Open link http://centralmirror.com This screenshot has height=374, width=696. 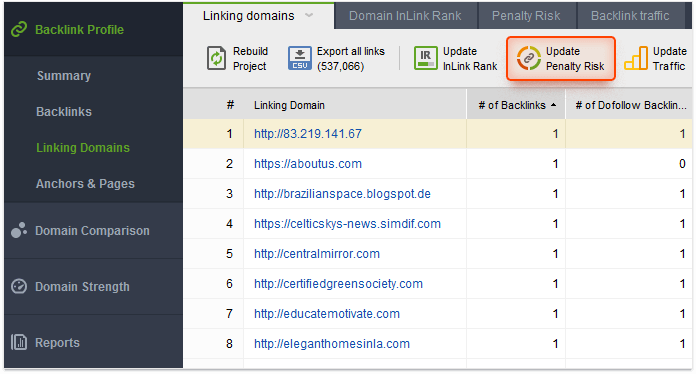[x=317, y=254]
